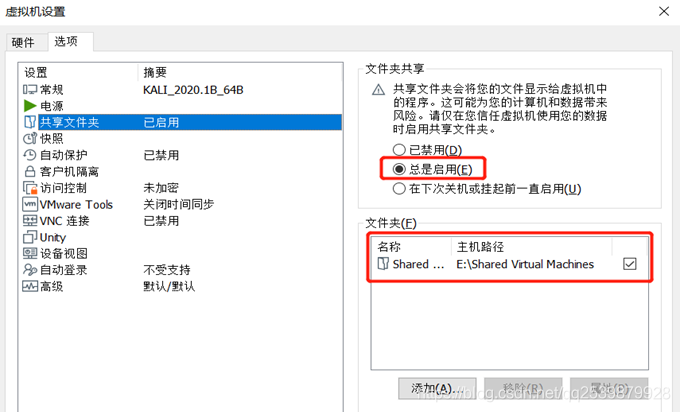Viewport: 680px width, 412px height.
Task: Close the 虚拟机设置 dialog window
Action: point(664,11)
